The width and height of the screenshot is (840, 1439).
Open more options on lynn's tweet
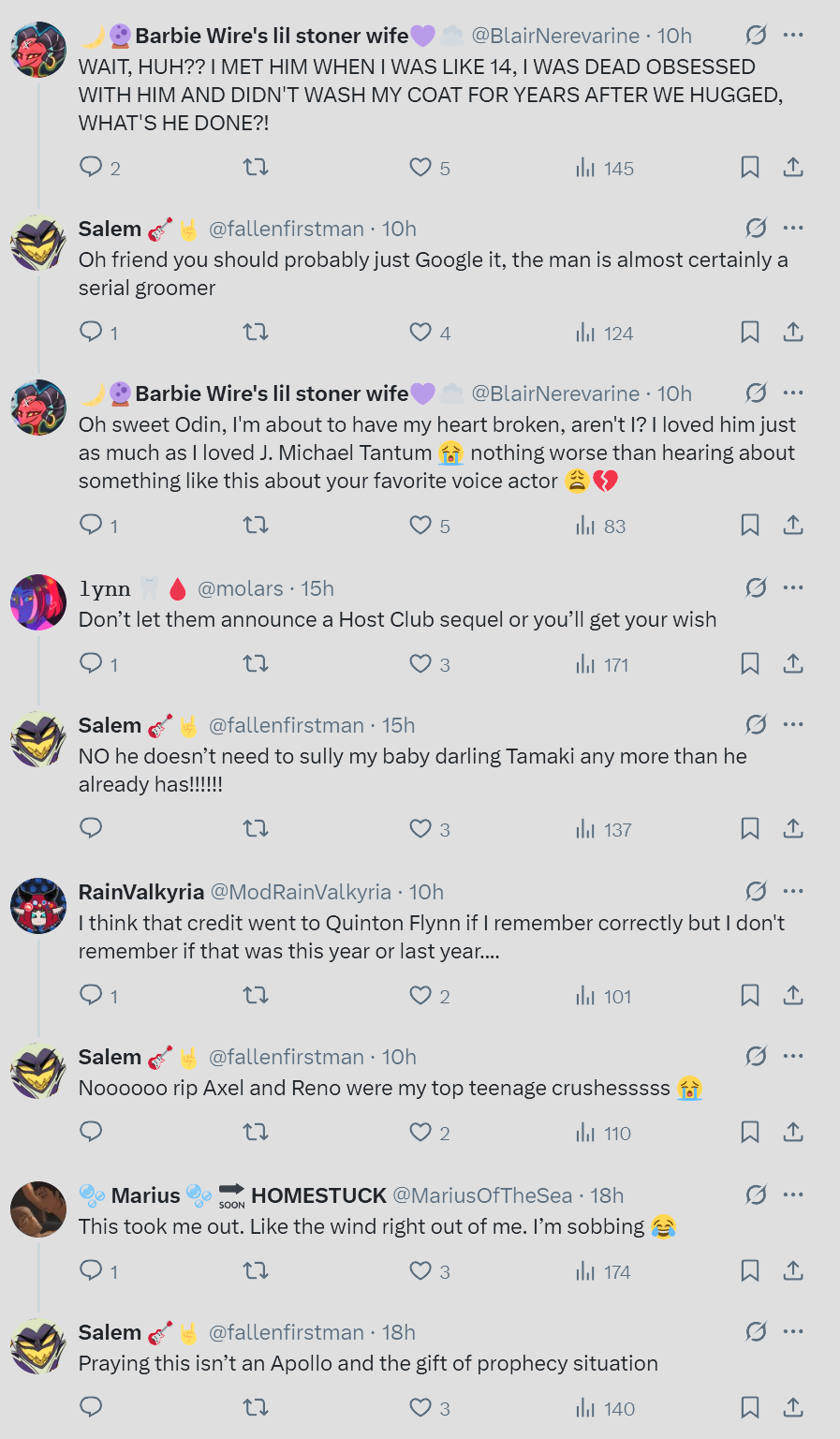pyautogui.click(x=793, y=587)
